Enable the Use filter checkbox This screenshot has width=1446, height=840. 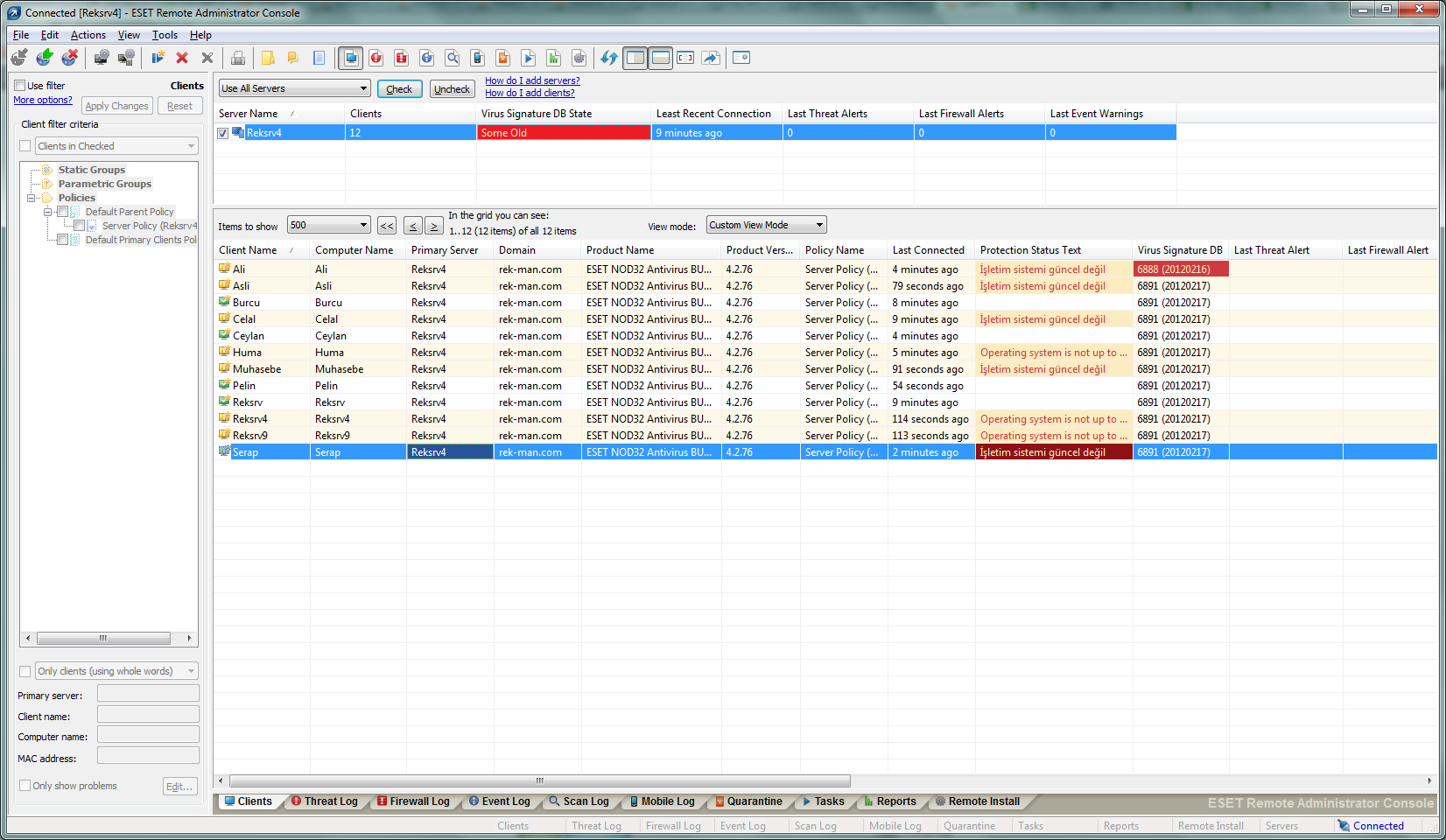(19, 86)
